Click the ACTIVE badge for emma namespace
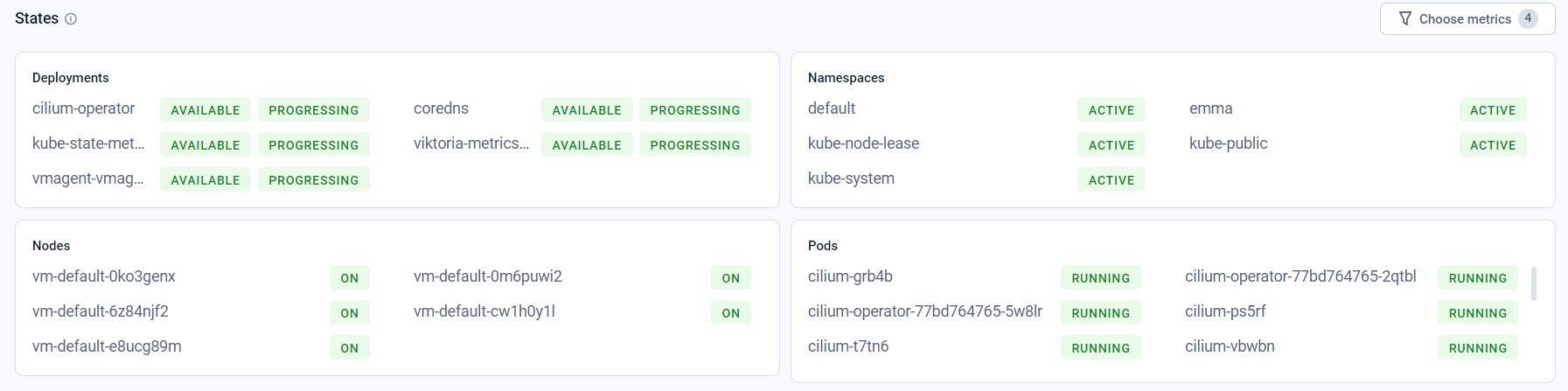 (1493, 110)
